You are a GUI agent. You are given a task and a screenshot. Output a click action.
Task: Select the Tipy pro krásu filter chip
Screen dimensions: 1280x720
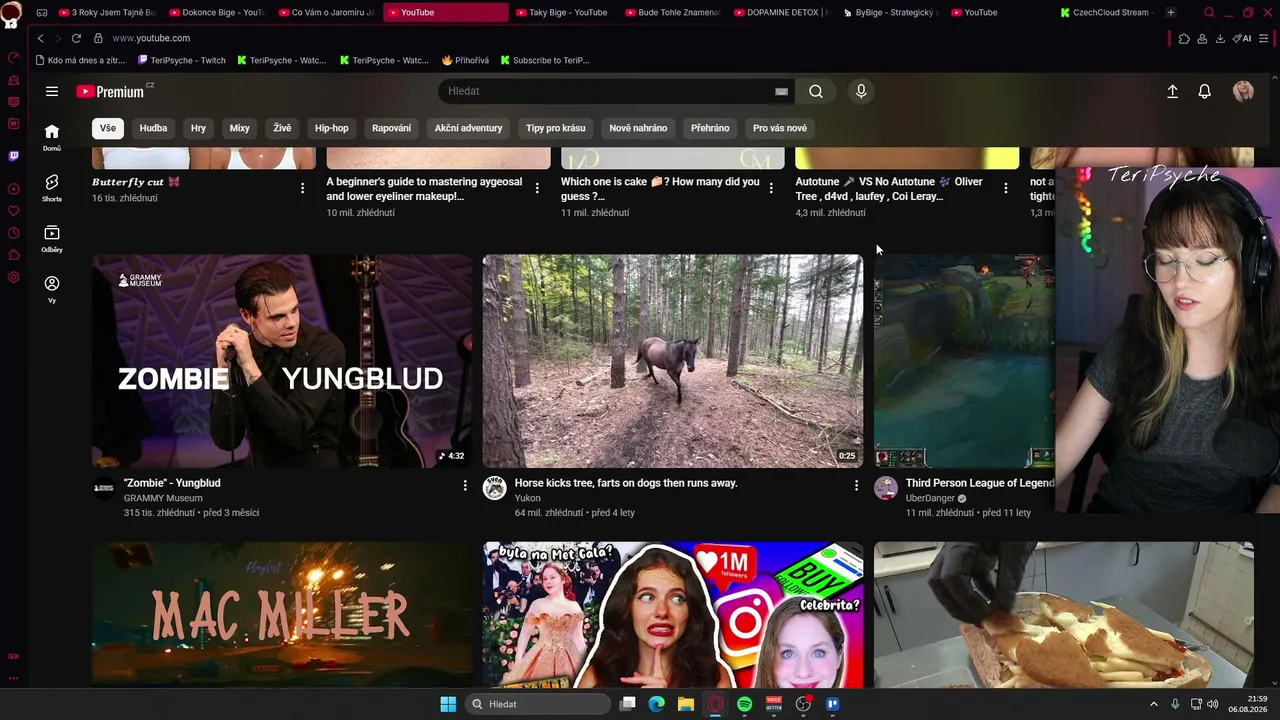(x=556, y=128)
